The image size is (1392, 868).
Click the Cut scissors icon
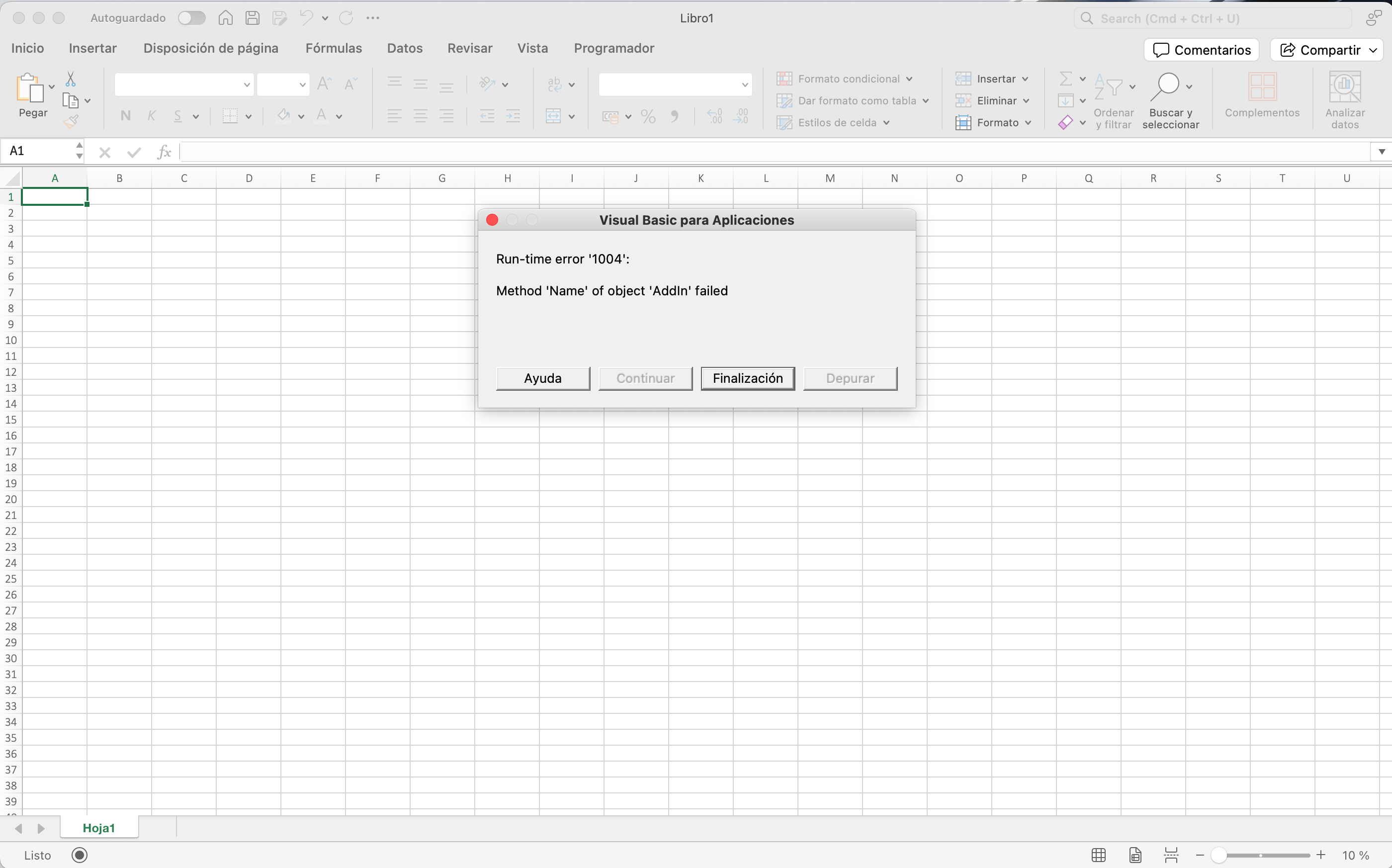[71, 79]
